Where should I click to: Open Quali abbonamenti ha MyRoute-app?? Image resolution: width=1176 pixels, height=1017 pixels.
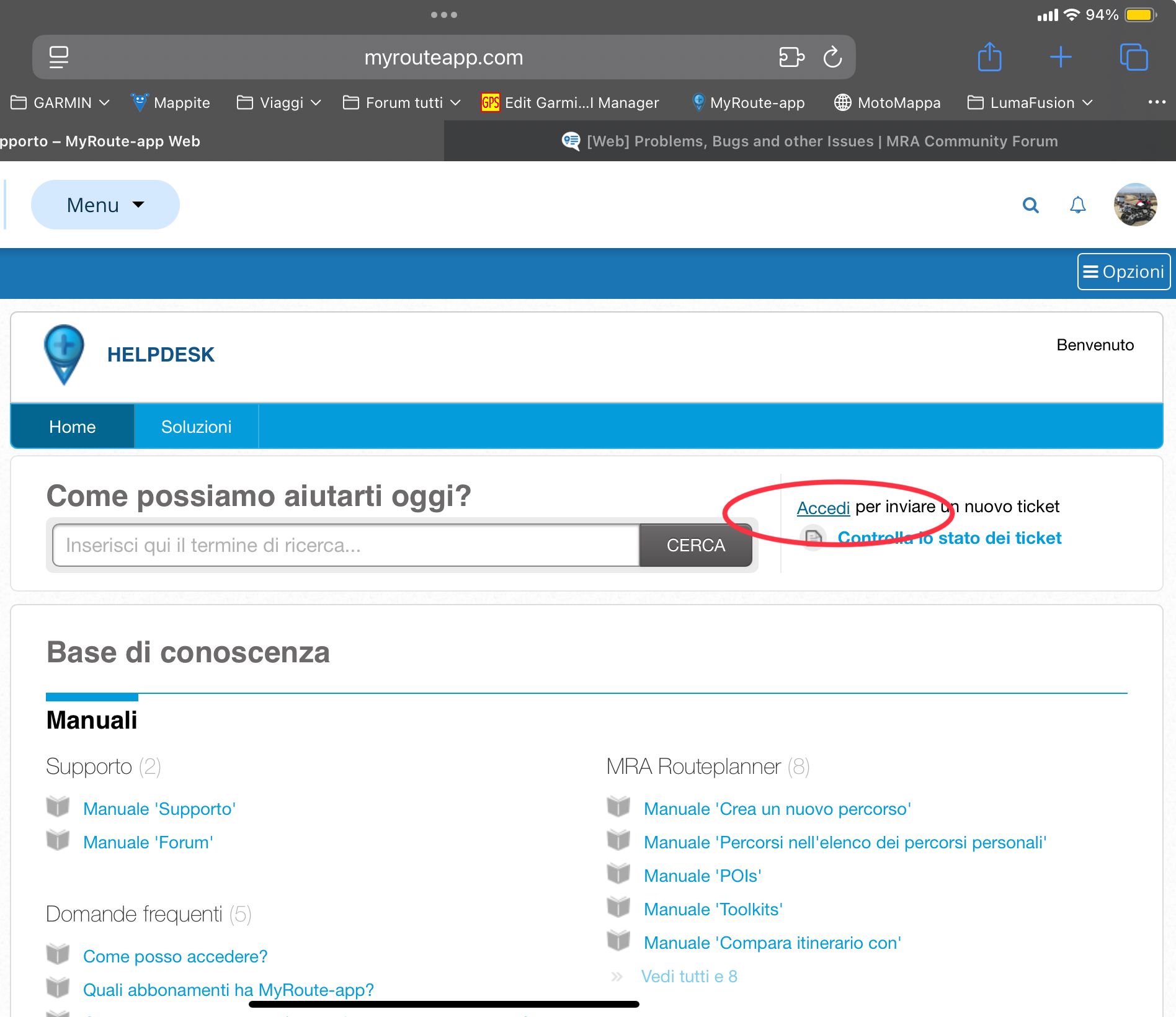tap(229, 990)
